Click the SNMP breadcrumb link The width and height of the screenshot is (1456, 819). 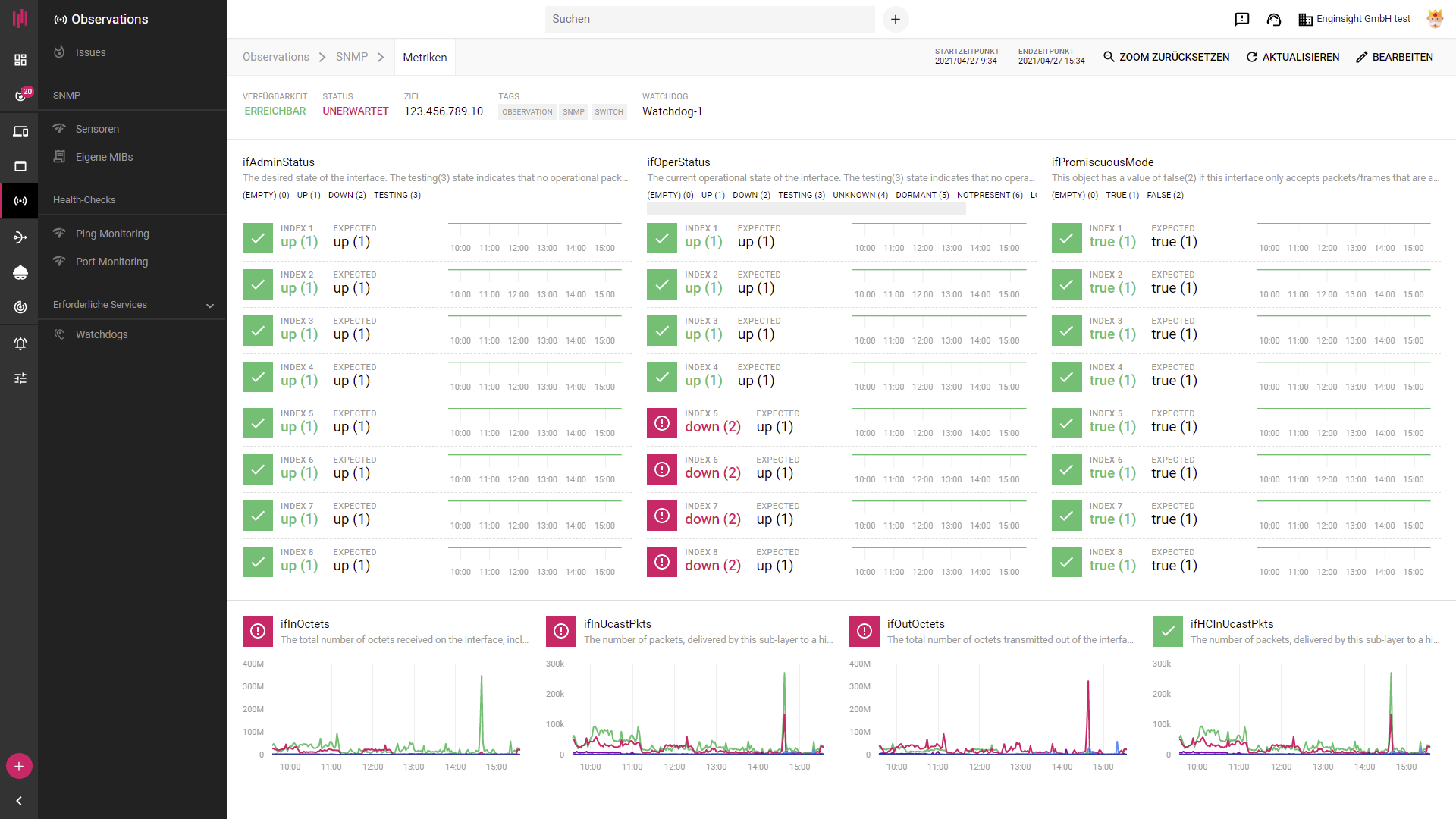352,58
